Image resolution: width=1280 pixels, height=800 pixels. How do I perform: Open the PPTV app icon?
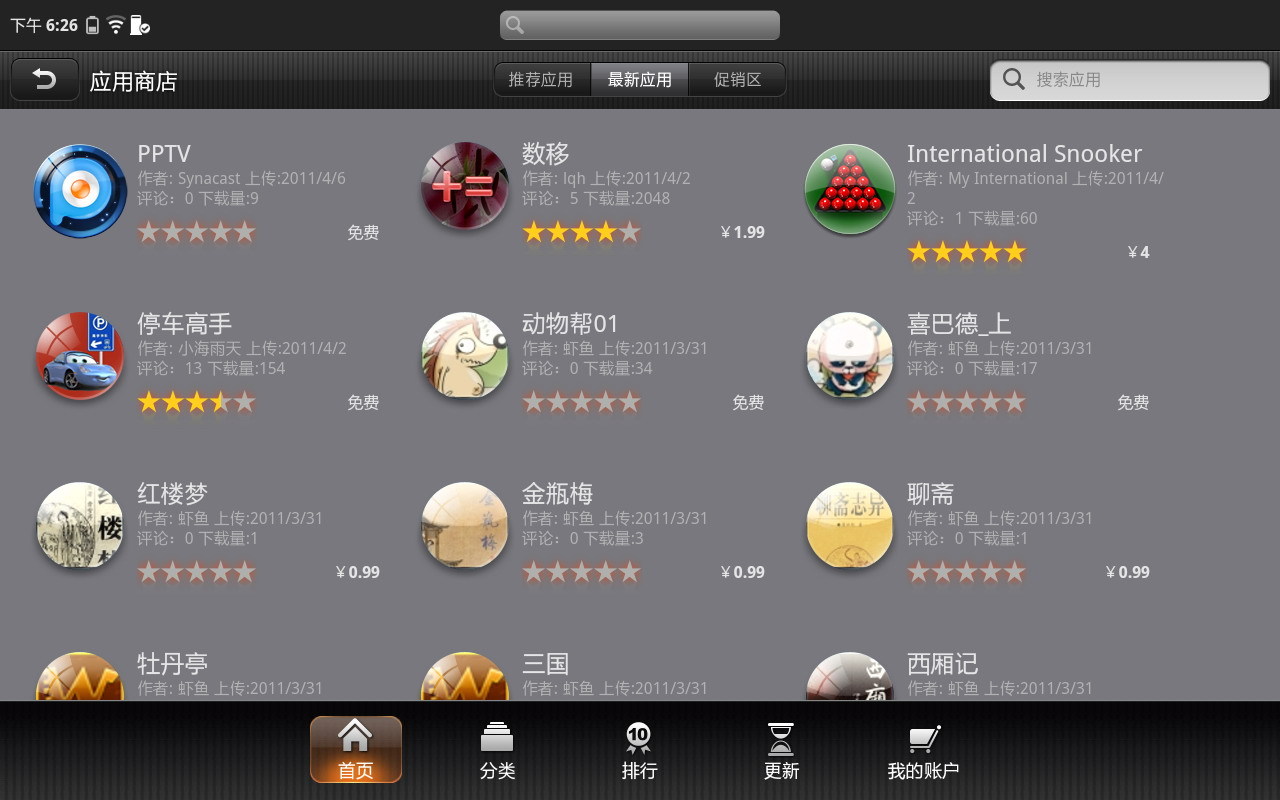80,190
